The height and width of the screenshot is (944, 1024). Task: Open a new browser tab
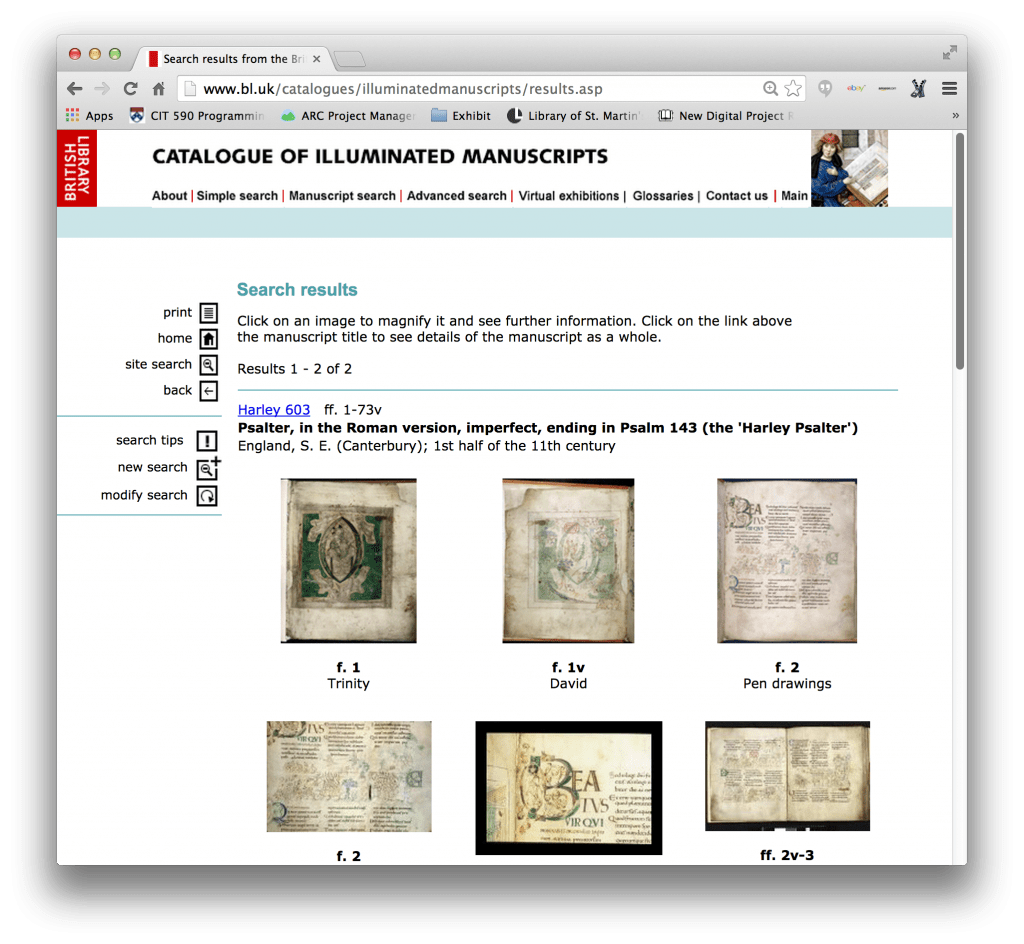pyautogui.click(x=349, y=59)
